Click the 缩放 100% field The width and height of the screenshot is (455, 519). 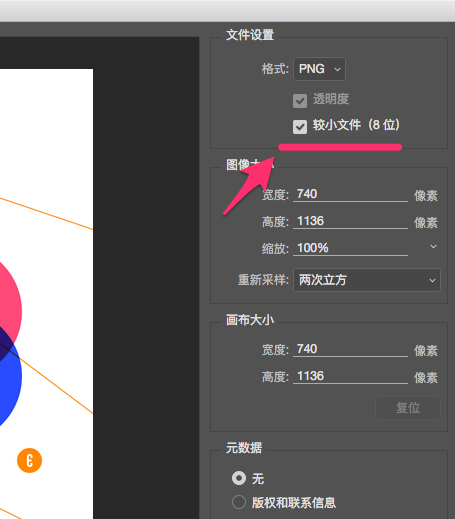pyautogui.click(x=350, y=248)
